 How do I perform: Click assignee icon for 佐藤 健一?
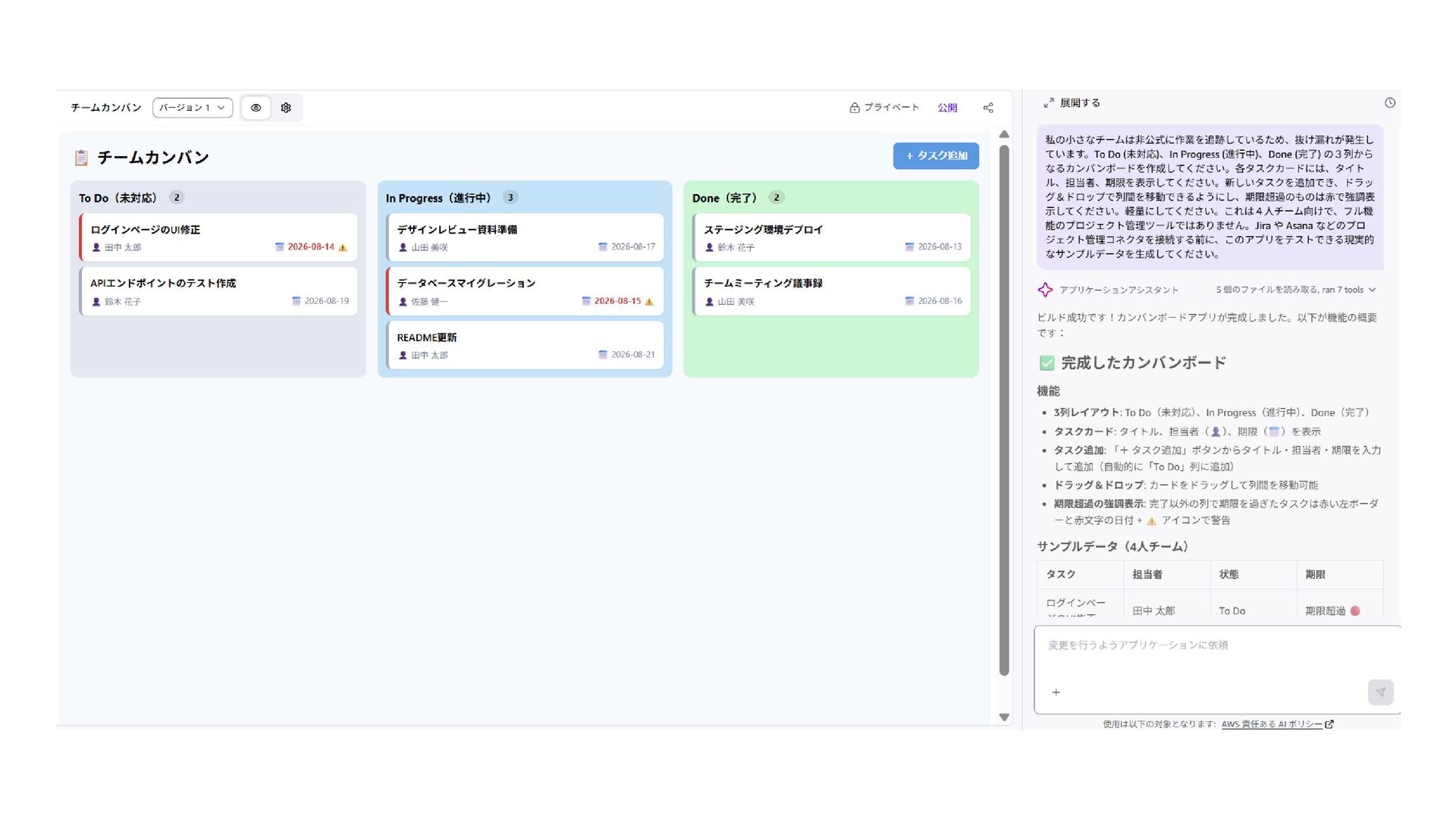(403, 302)
